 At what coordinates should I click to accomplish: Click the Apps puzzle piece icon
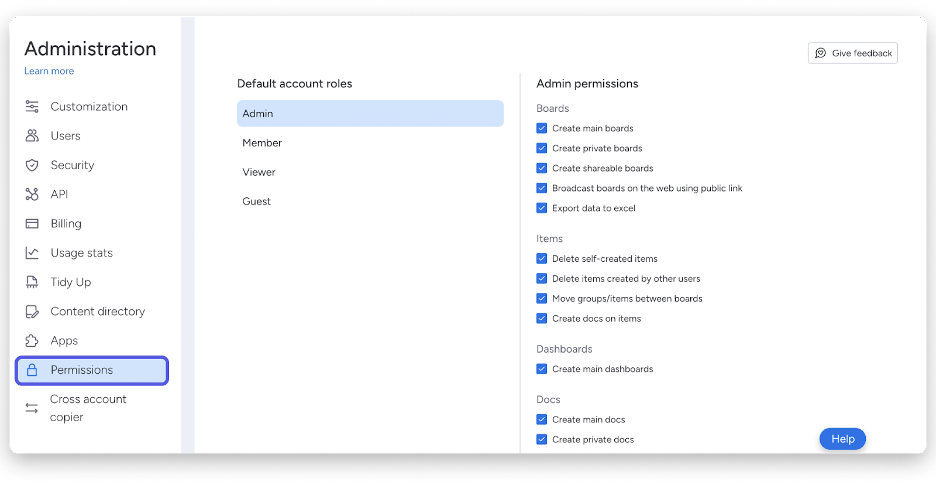tap(32, 341)
